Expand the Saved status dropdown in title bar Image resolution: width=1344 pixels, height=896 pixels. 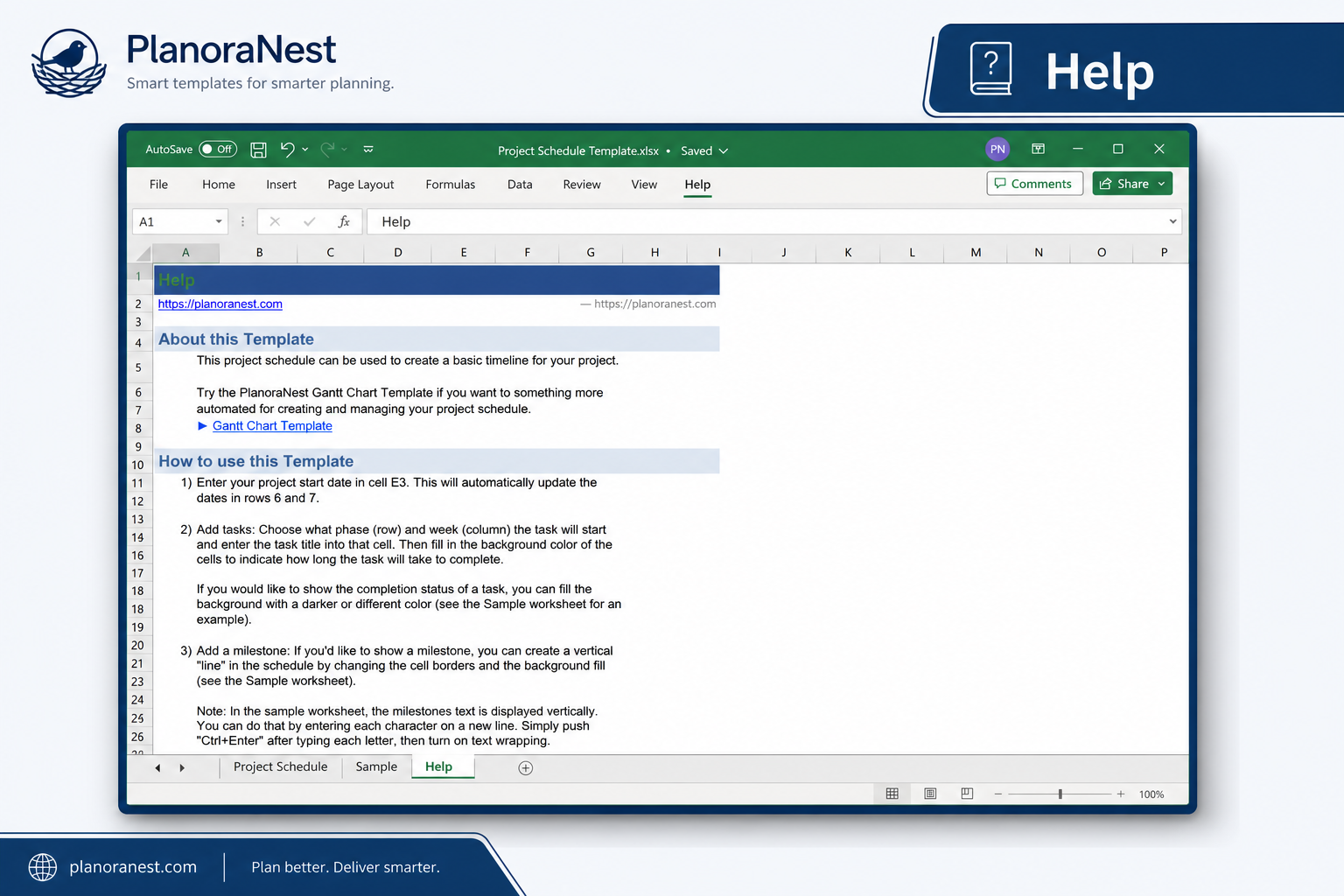click(x=724, y=151)
